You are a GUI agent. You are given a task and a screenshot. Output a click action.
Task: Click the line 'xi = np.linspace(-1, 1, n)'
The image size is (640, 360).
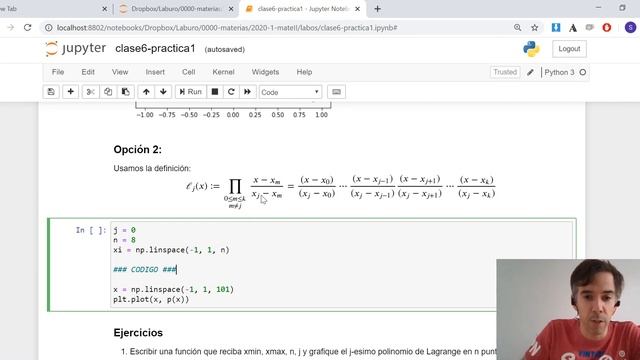tap(171, 250)
